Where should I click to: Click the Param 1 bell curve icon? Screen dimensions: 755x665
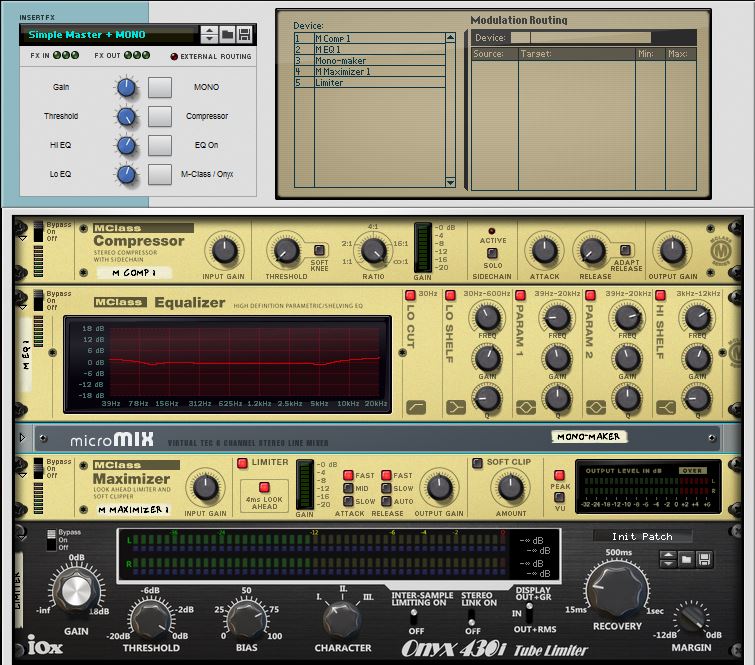525,407
